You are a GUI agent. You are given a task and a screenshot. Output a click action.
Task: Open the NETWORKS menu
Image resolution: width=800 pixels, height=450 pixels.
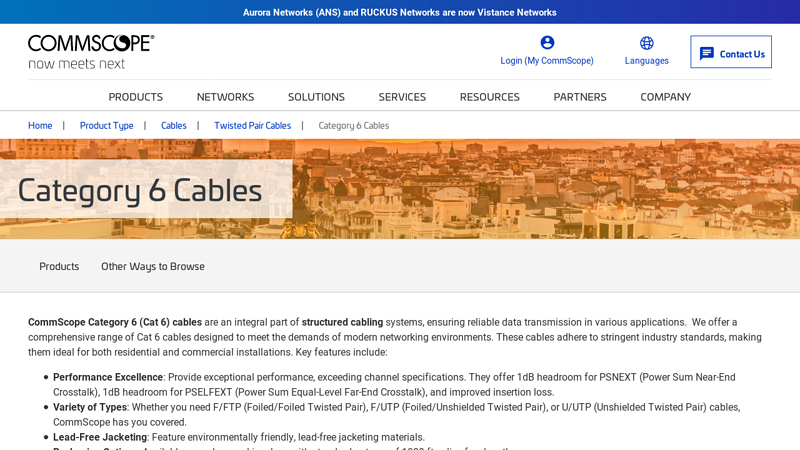coord(226,97)
